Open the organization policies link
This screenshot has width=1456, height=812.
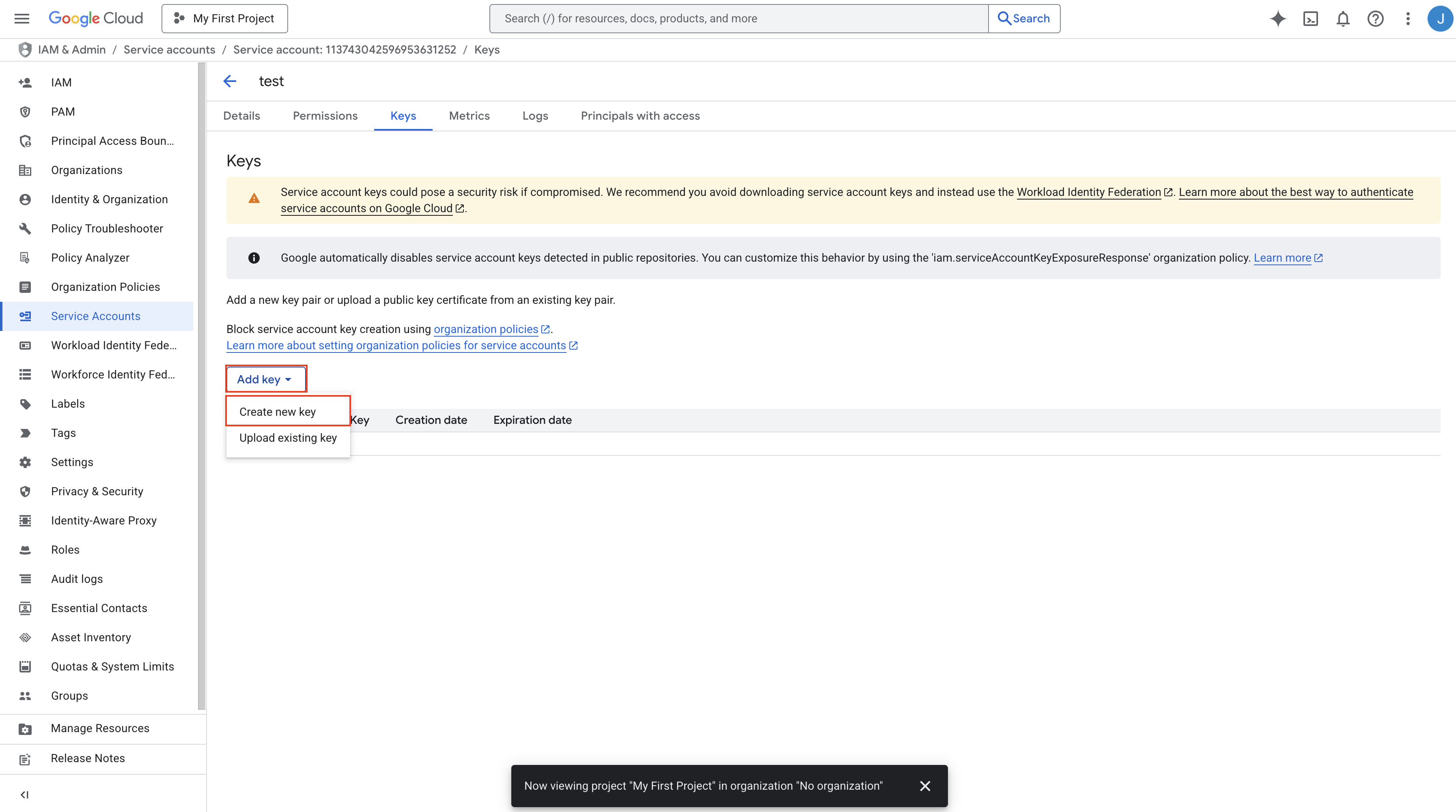click(485, 329)
